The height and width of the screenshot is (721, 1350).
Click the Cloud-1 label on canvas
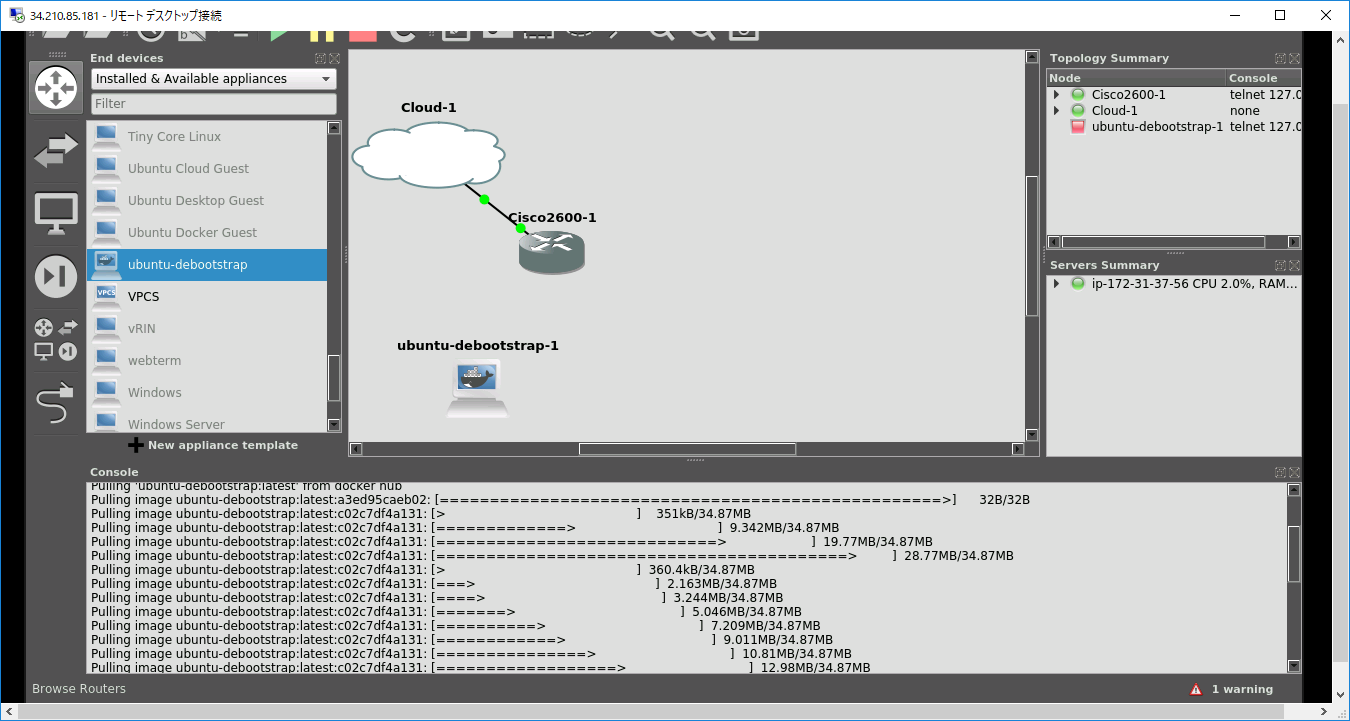[x=428, y=108]
